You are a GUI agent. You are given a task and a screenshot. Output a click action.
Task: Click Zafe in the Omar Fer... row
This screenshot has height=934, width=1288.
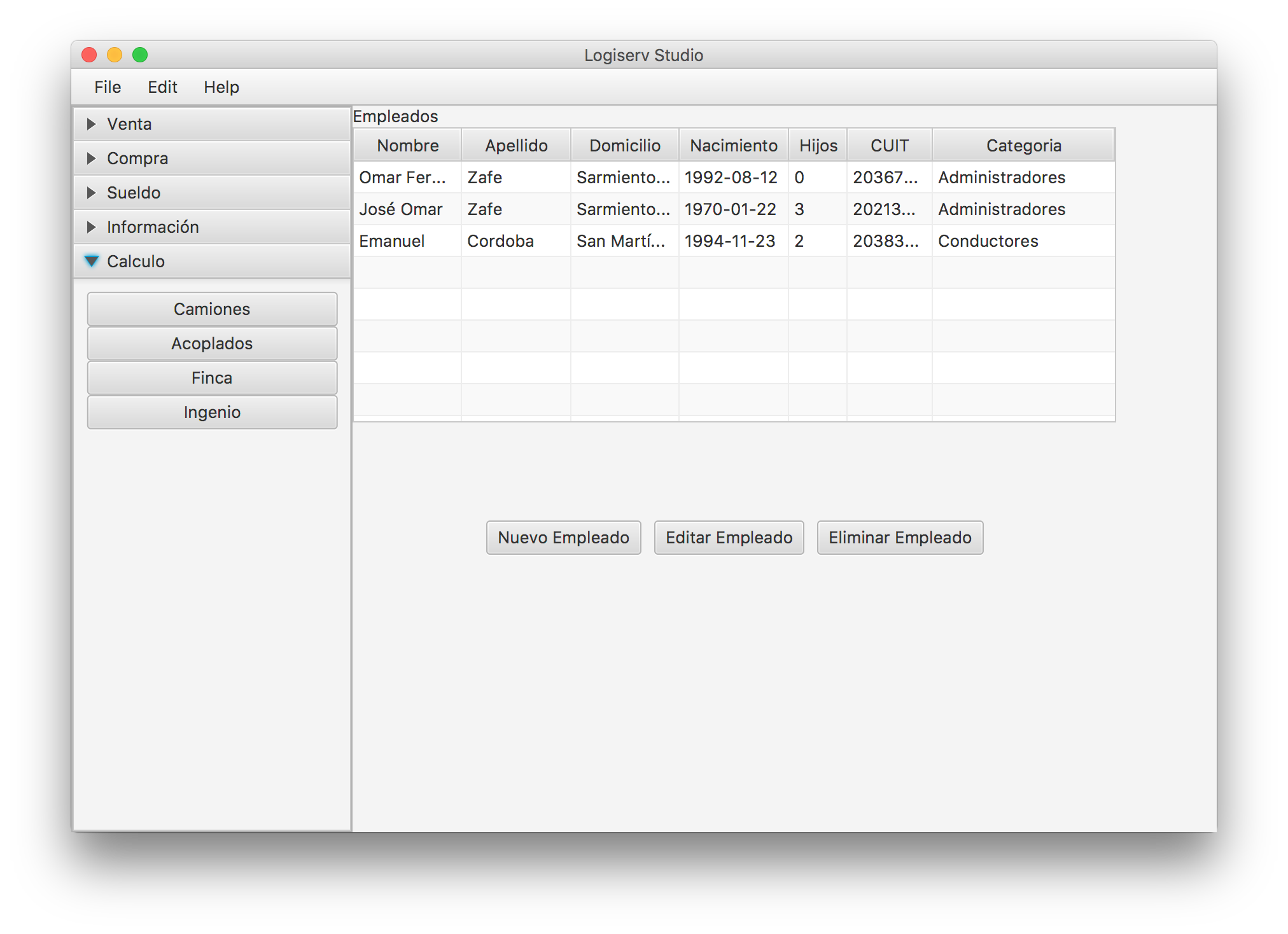point(516,178)
